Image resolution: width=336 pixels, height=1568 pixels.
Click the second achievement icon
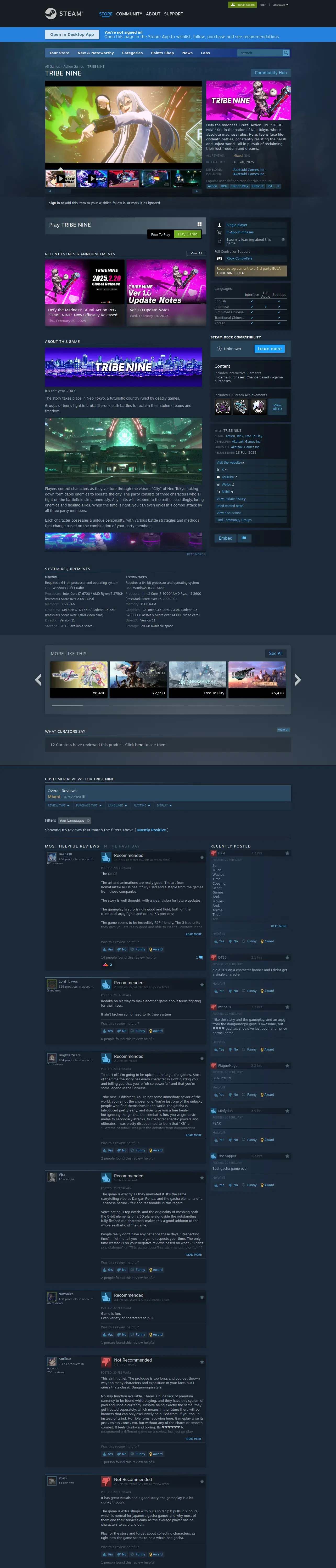point(241,407)
